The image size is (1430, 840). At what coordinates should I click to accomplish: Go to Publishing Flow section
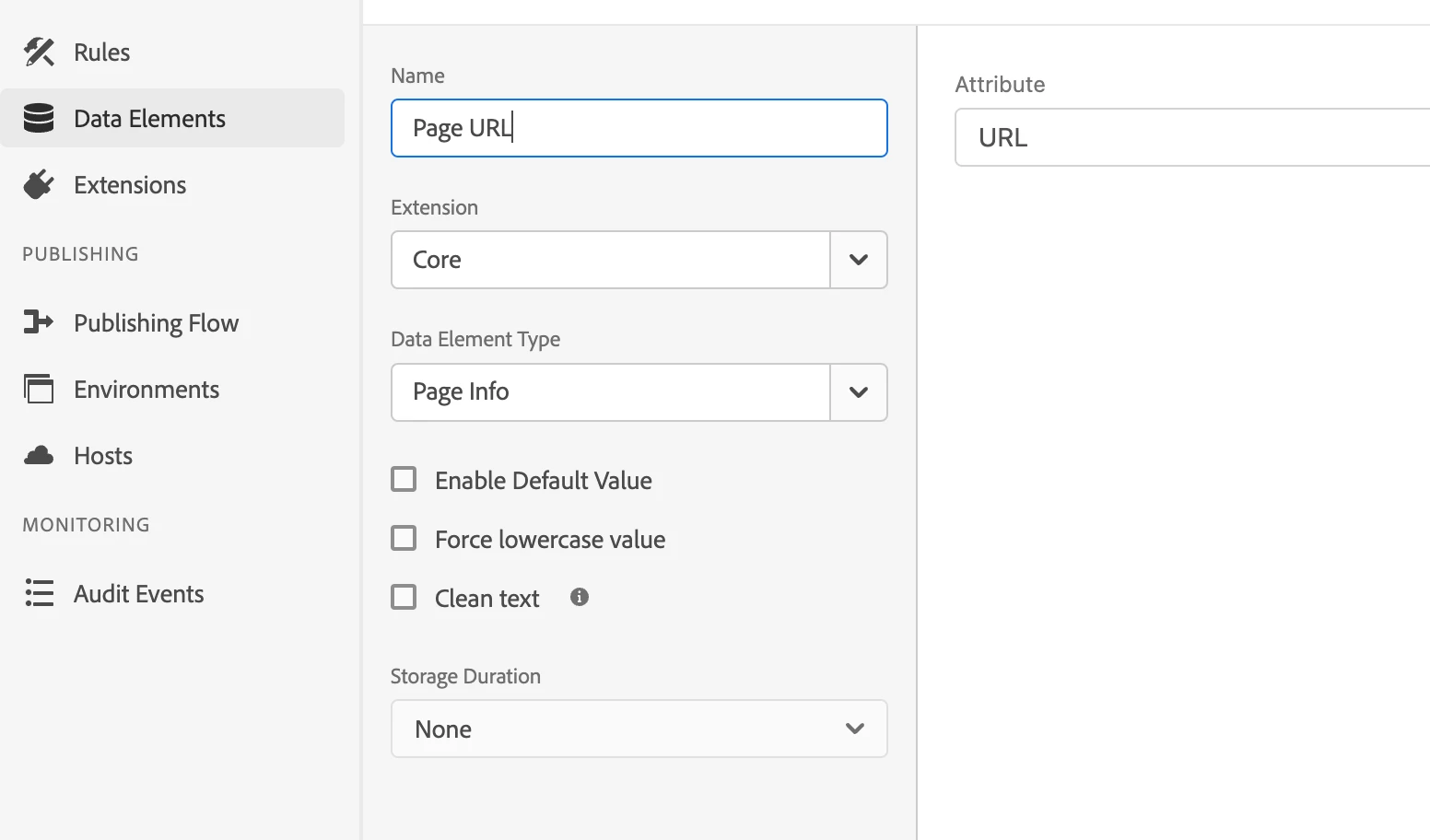156,323
